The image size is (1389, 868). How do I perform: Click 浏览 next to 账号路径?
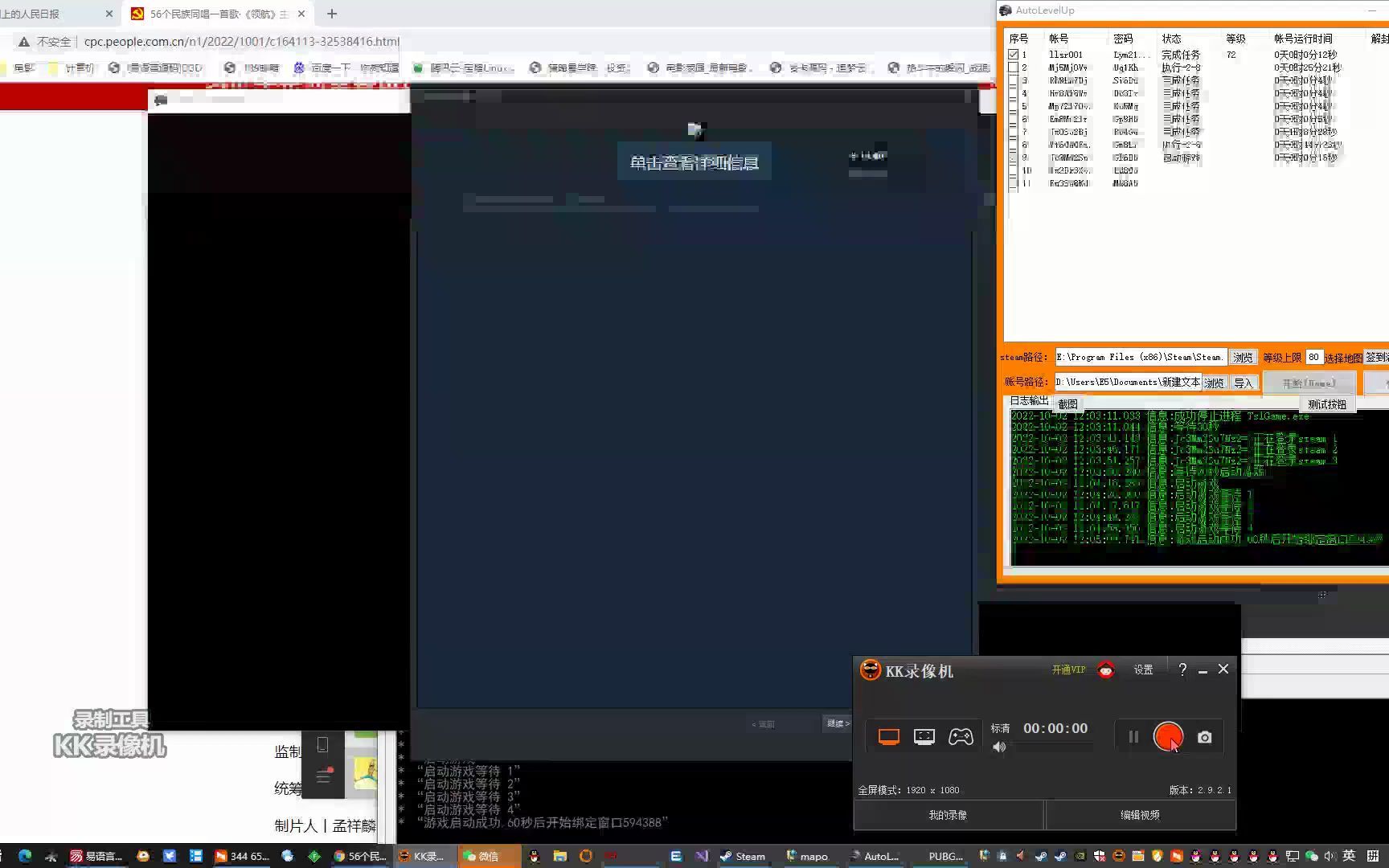click(x=1214, y=383)
